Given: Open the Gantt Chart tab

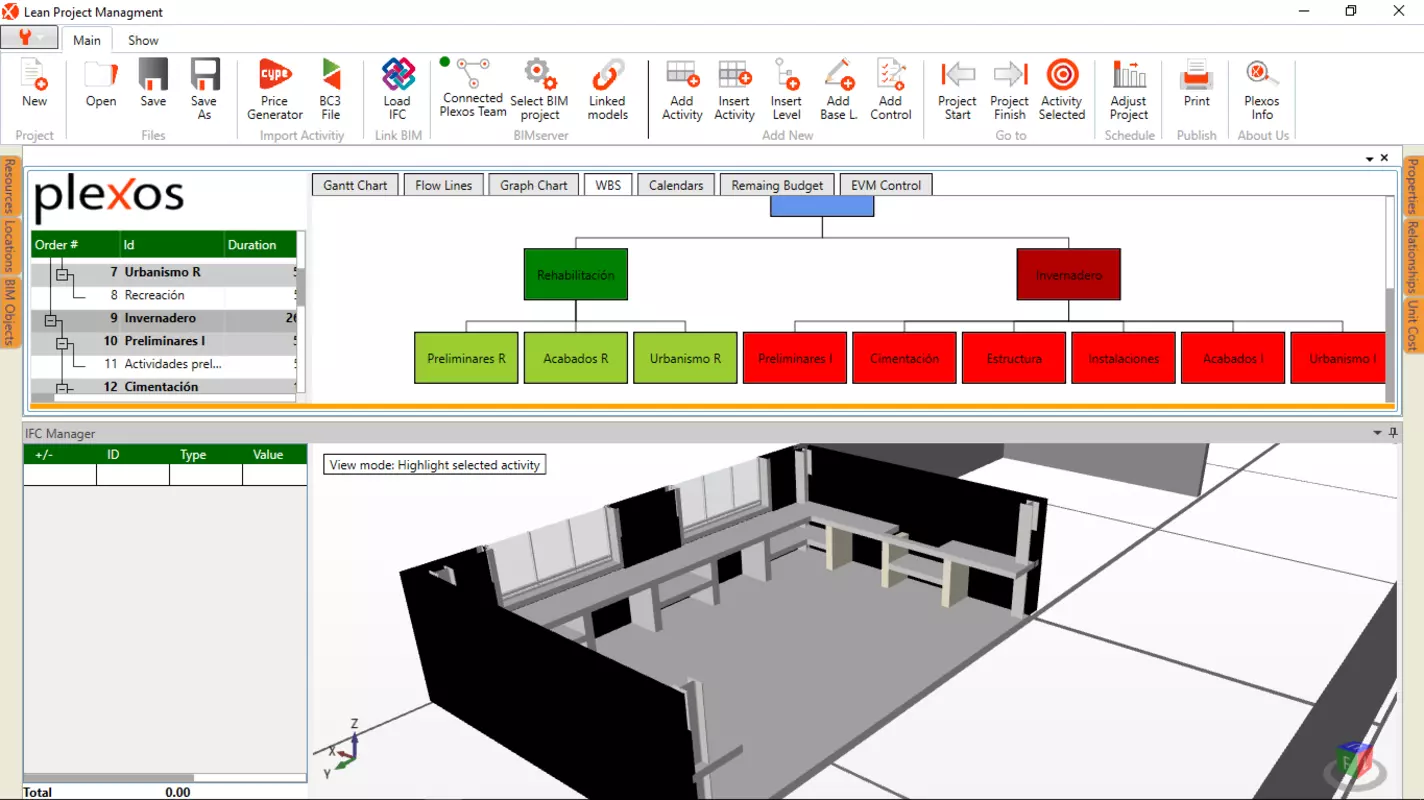Looking at the screenshot, I should click(x=355, y=185).
